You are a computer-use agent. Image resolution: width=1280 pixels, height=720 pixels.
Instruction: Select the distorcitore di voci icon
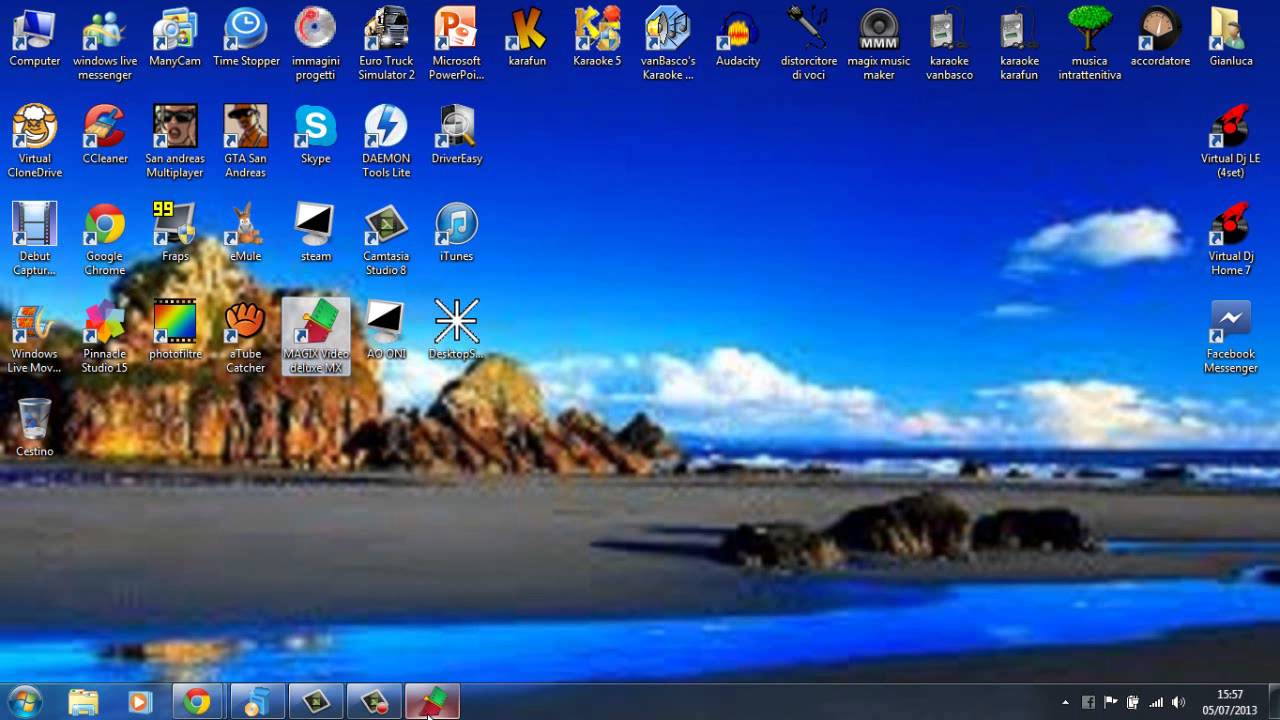pyautogui.click(x=808, y=45)
